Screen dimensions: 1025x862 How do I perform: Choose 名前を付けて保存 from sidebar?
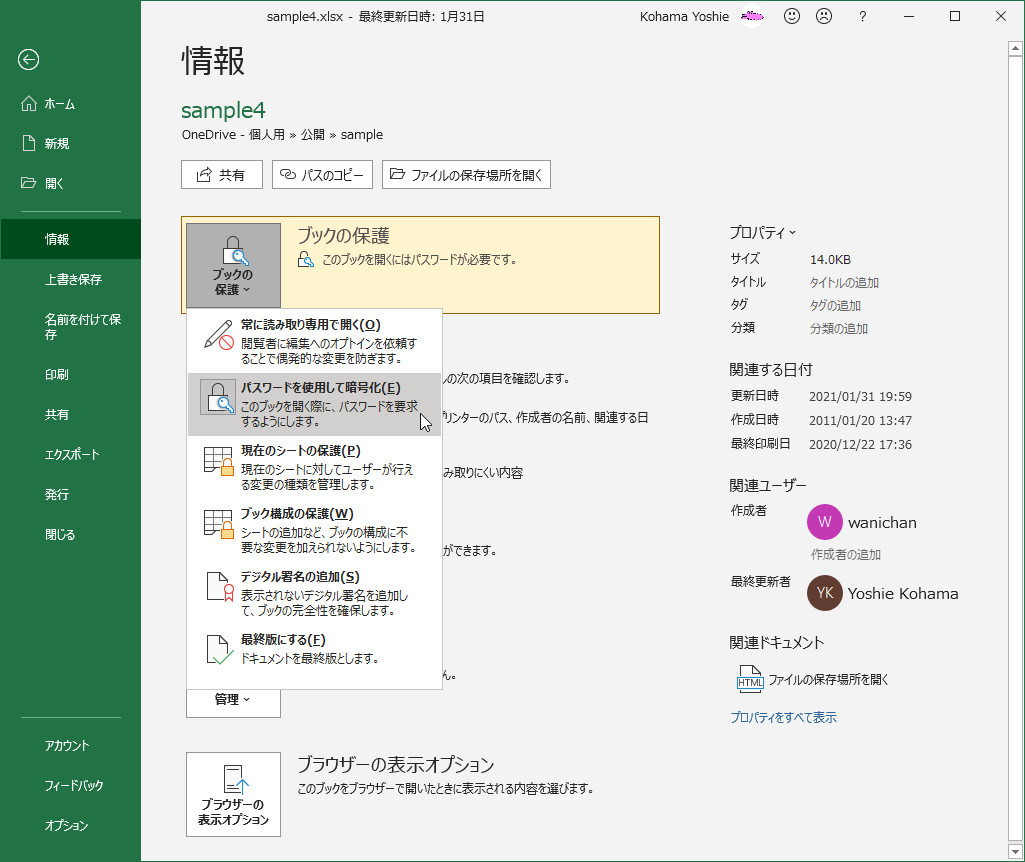coord(71,327)
